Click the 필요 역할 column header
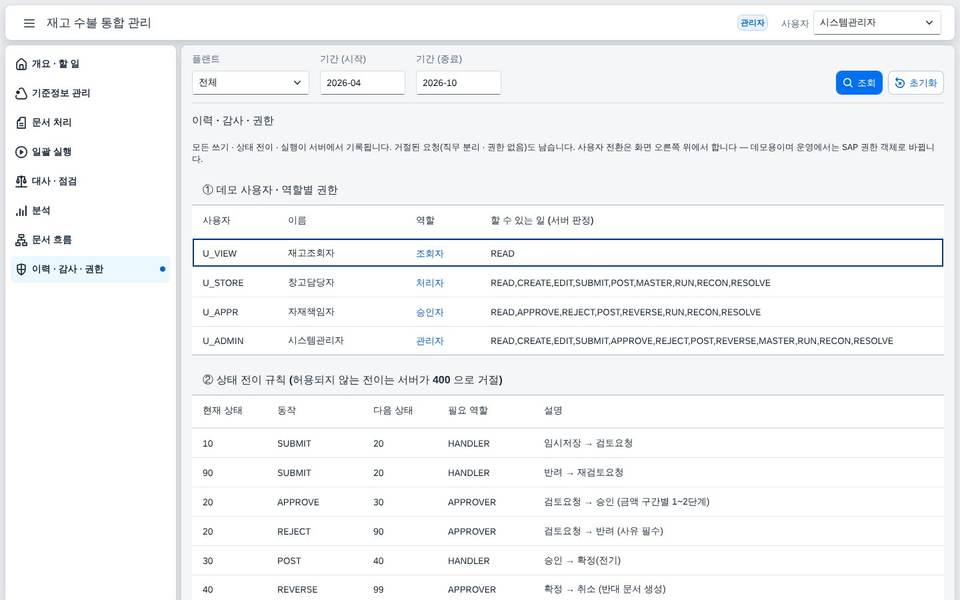This screenshot has height=600, width=960. 468,411
